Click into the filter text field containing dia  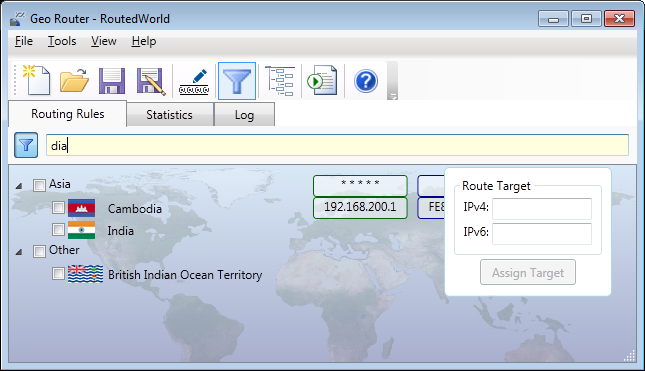click(337, 145)
